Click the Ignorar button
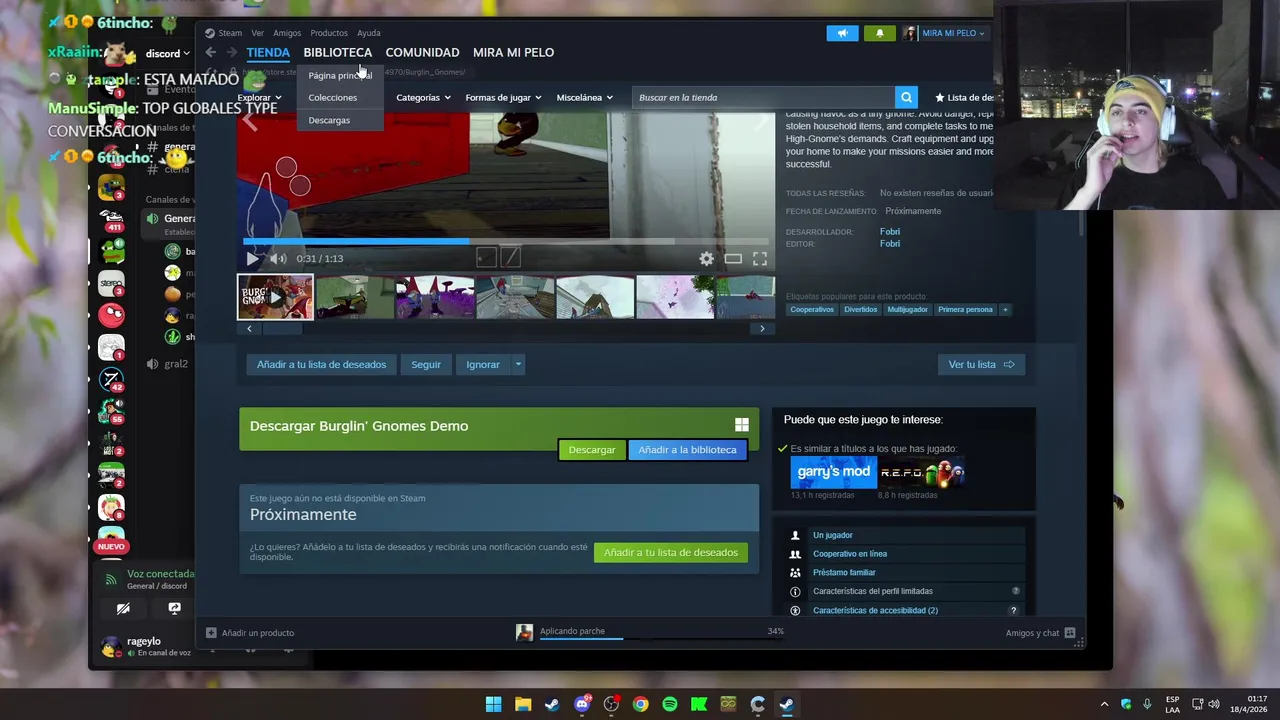Image resolution: width=1280 pixels, height=720 pixels. coord(483,365)
